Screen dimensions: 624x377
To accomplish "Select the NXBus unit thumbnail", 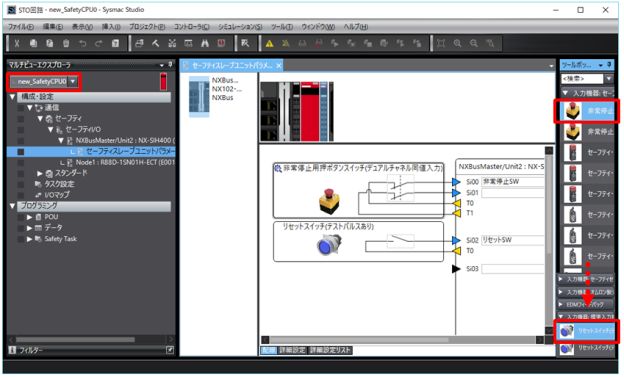I will tap(199, 96).
